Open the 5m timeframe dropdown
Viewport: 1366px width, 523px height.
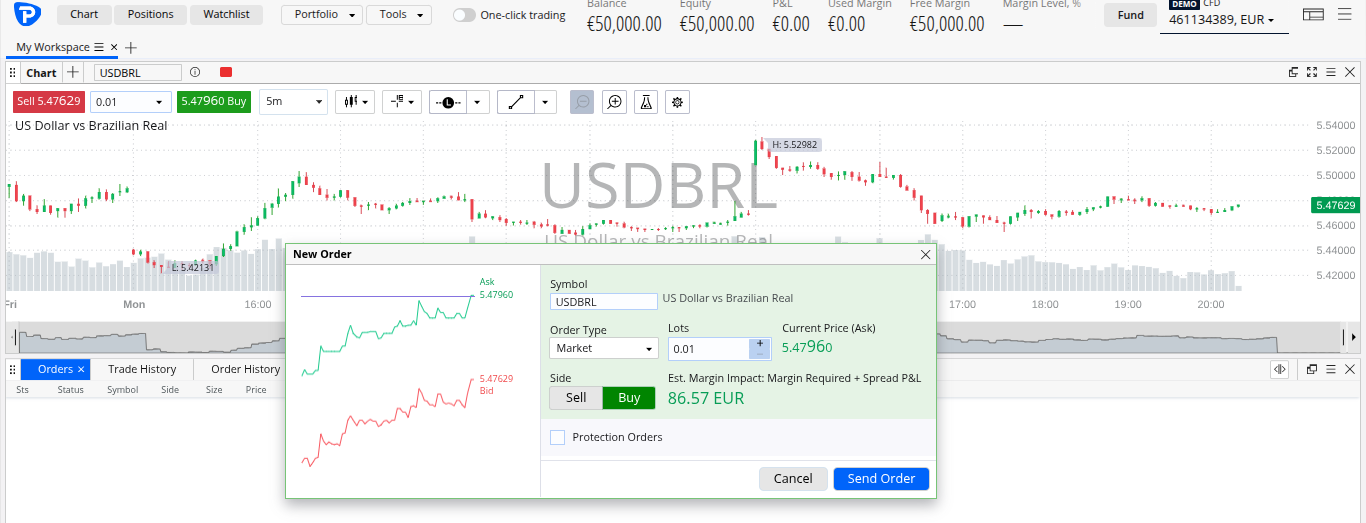pos(293,102)
